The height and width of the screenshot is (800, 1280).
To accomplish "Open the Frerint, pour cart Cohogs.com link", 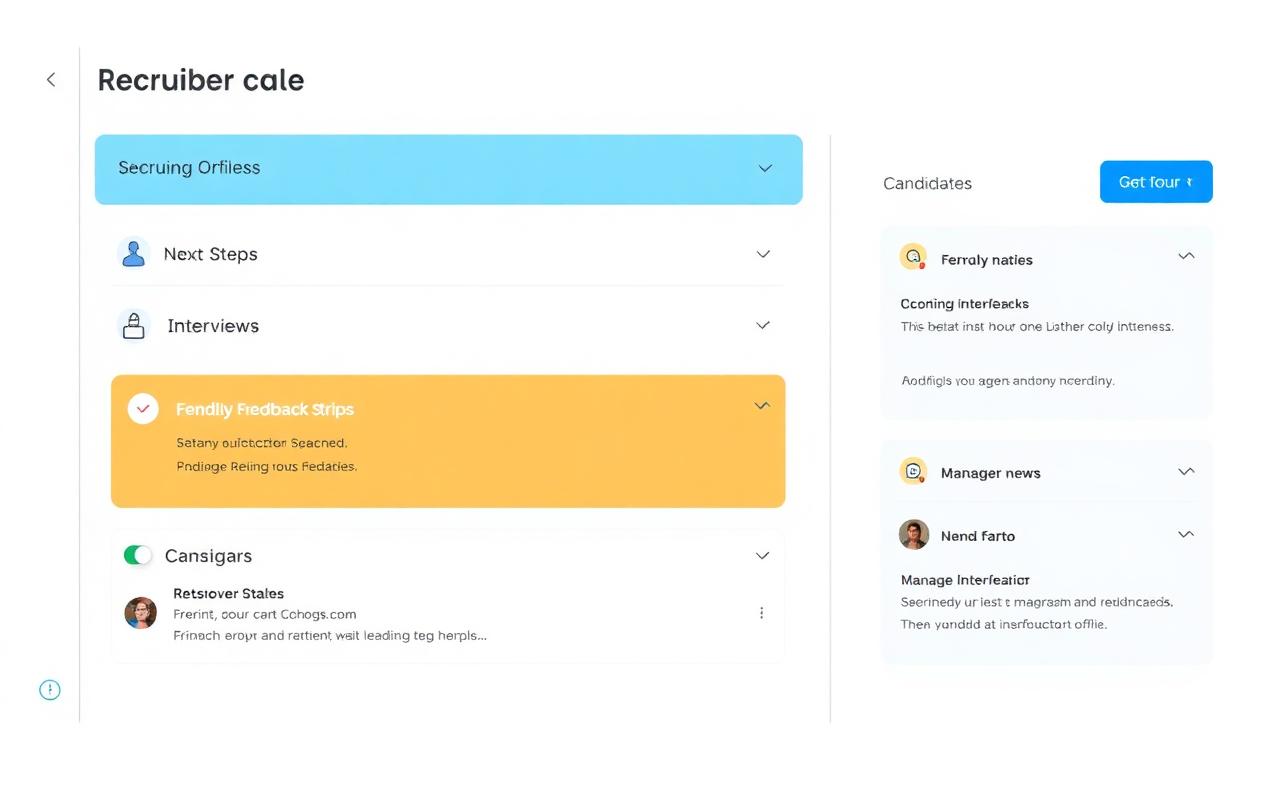I will [265, 614].
